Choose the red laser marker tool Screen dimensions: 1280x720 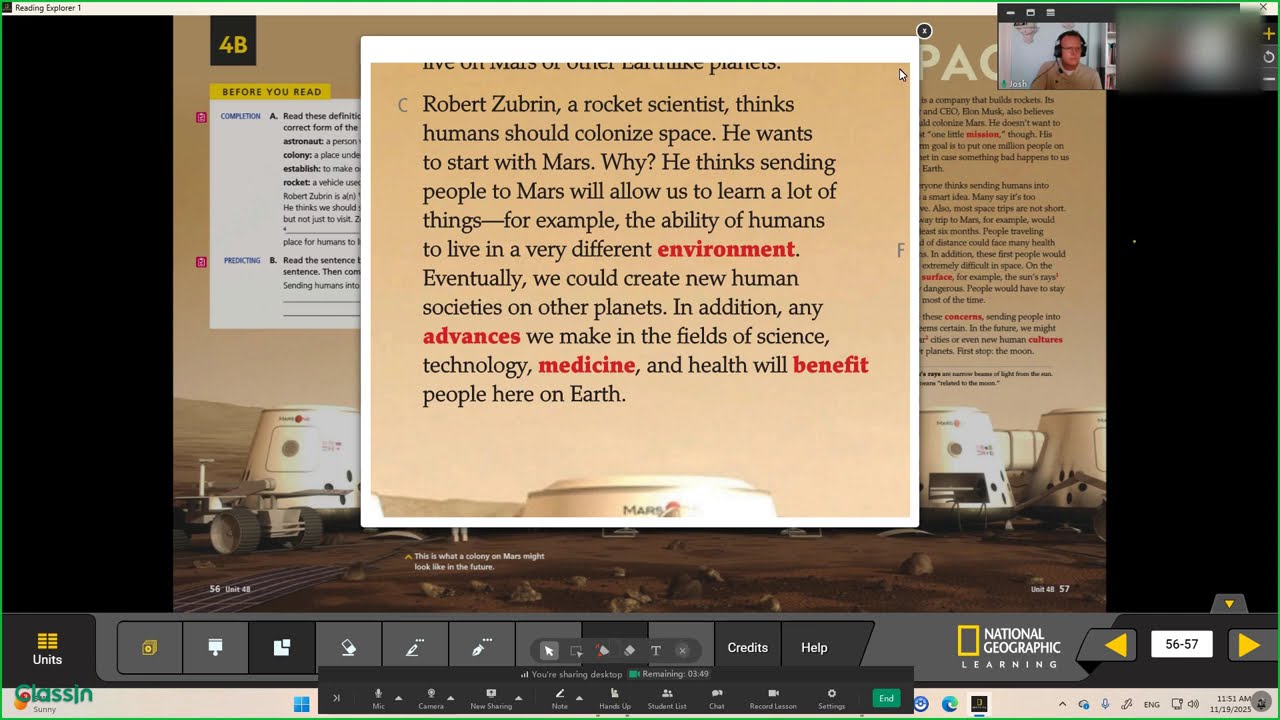point(603,650)
